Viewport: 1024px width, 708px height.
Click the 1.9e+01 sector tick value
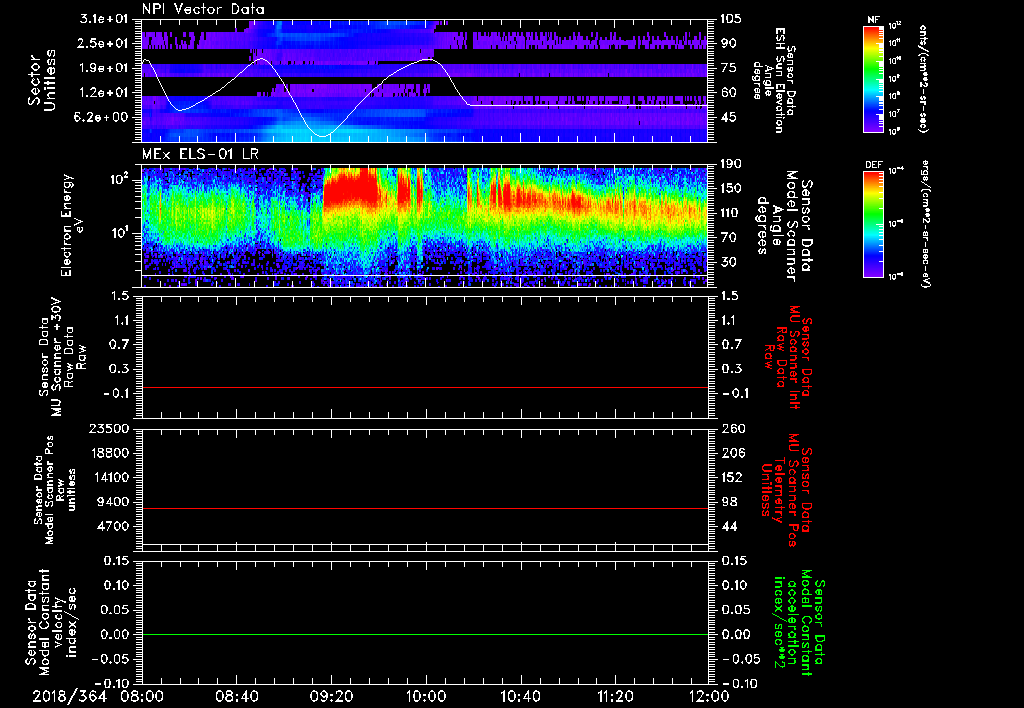(x=104, y=68)
